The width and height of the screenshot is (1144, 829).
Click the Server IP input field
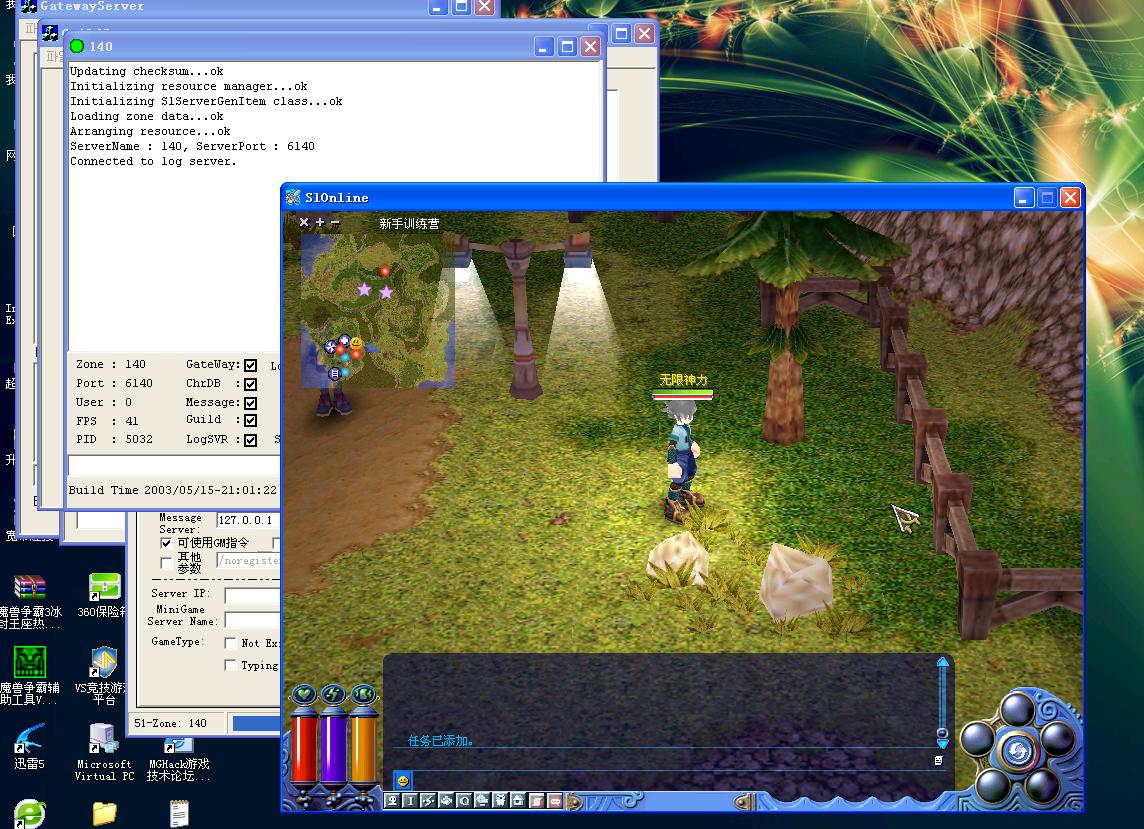[x=252, y=595]
